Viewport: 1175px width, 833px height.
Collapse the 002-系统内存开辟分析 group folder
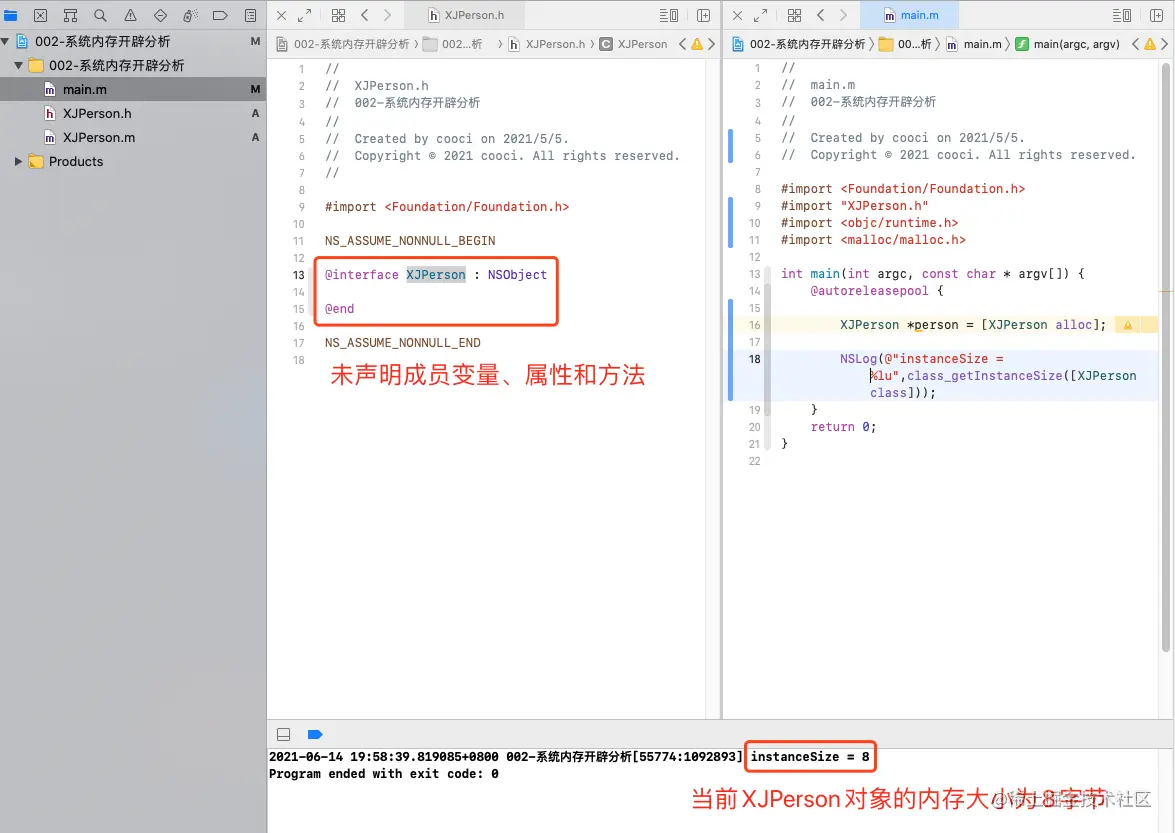tap(18, 65)
